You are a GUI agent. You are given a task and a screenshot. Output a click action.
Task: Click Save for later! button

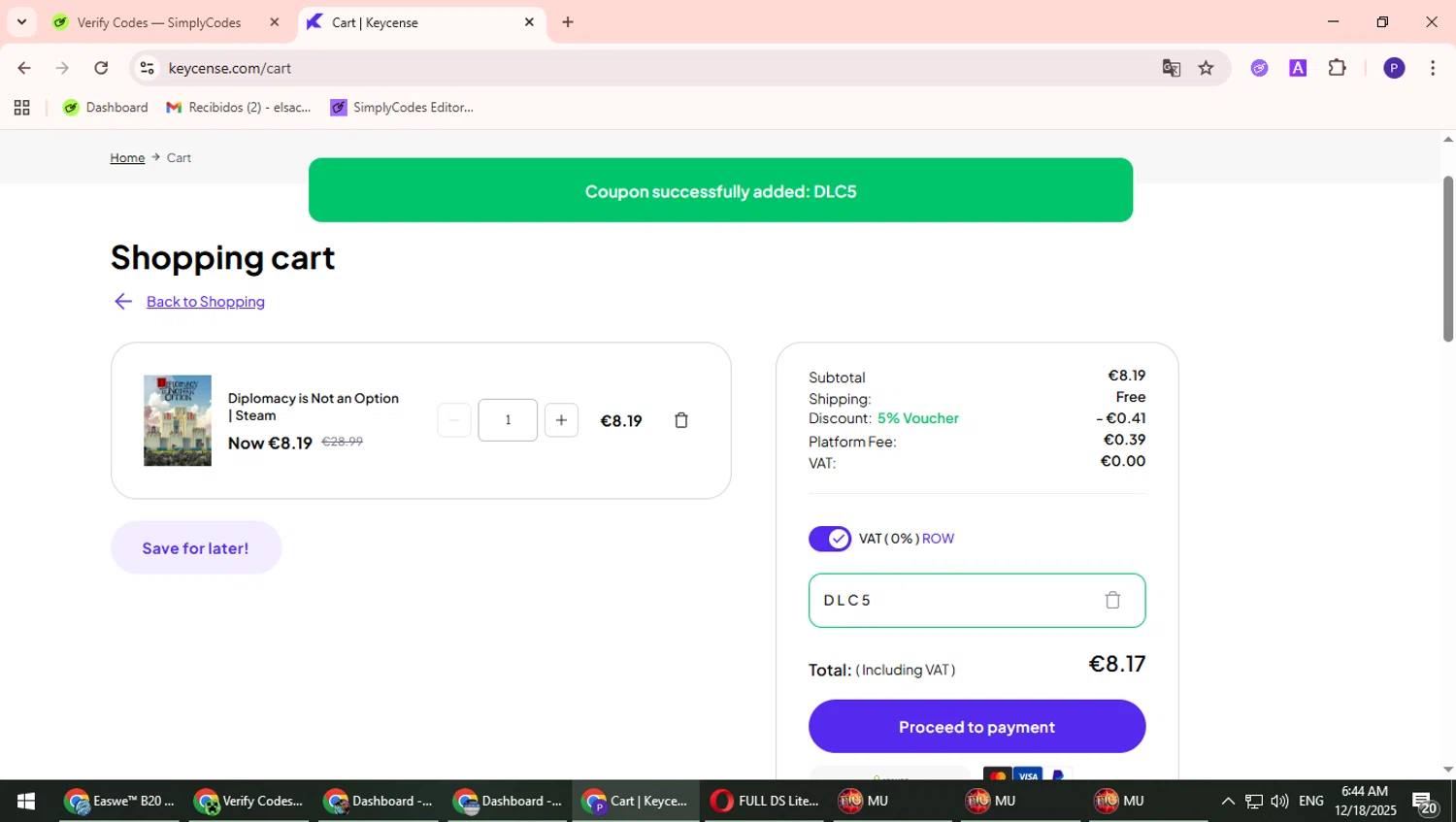click(196, 548)
